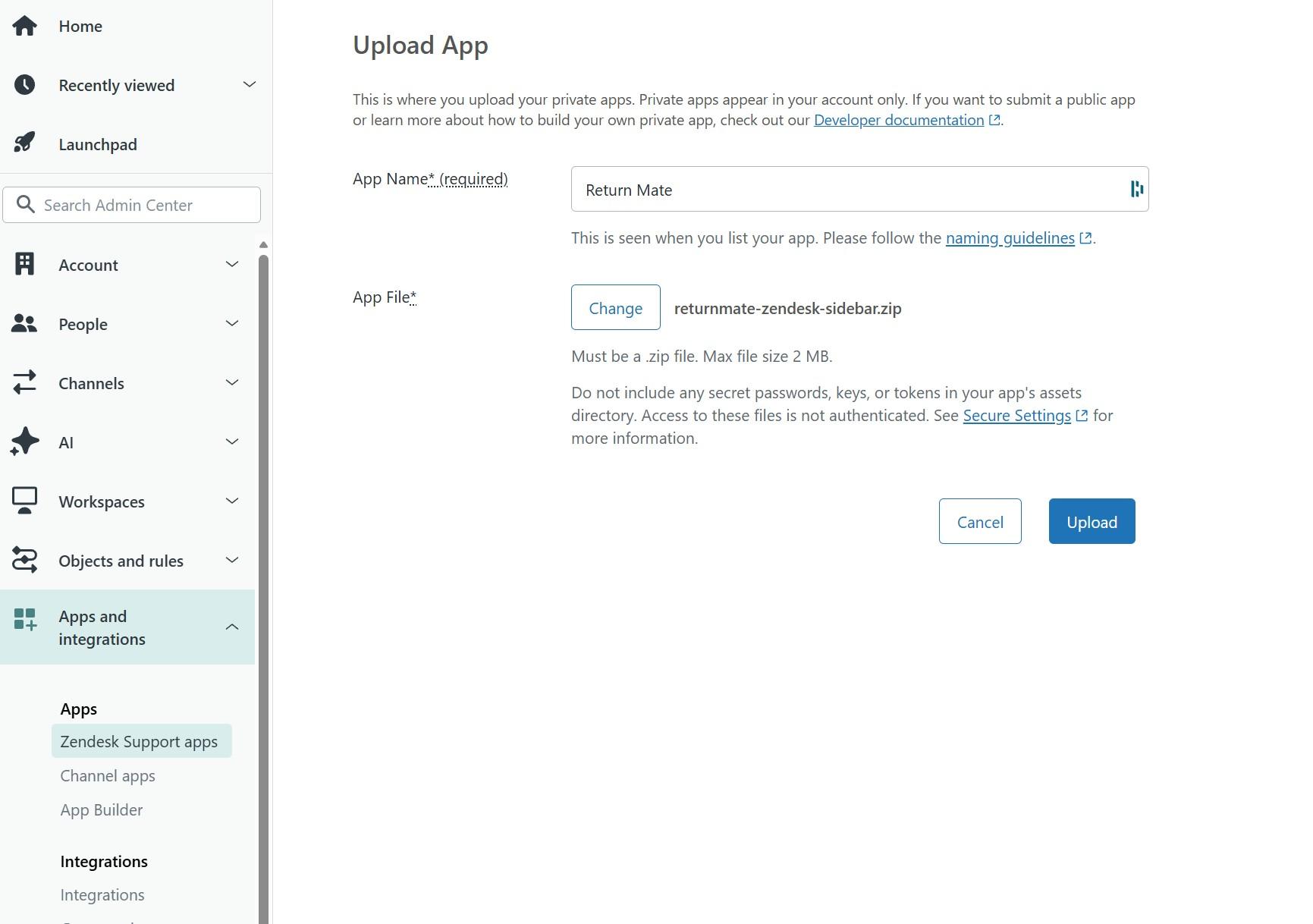Viewport: 1313px width, 924px height.
Task: Click the Objects and rules label
Action: click(121, 561)
